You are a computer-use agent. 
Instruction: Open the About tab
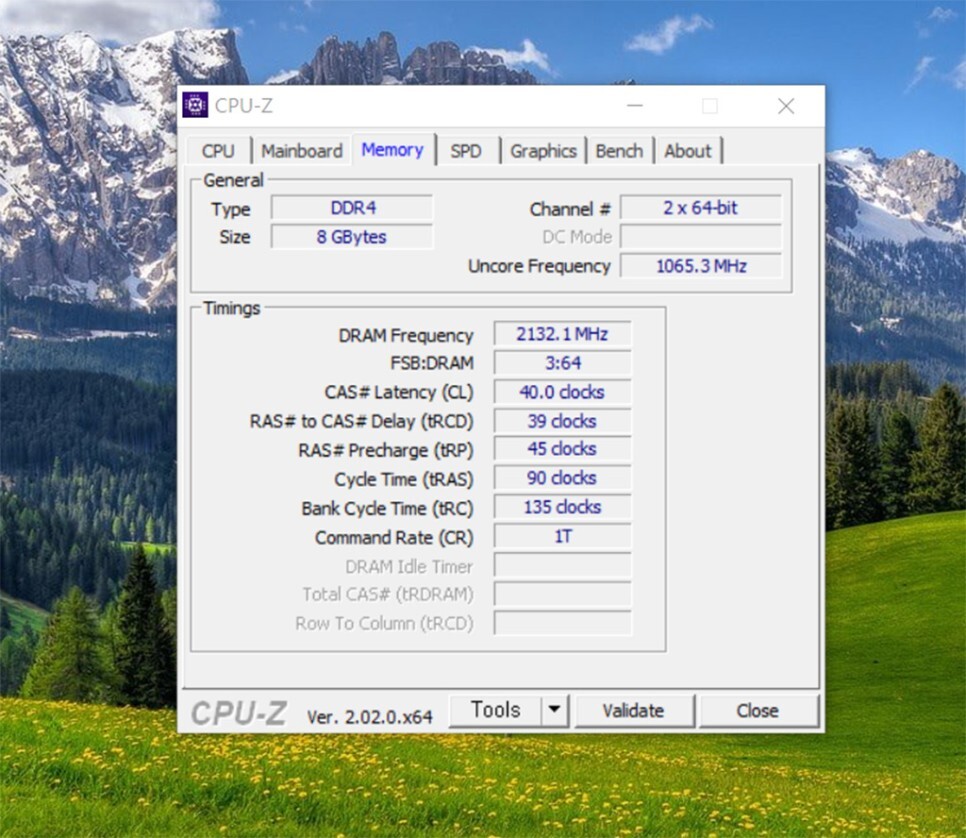688,151
